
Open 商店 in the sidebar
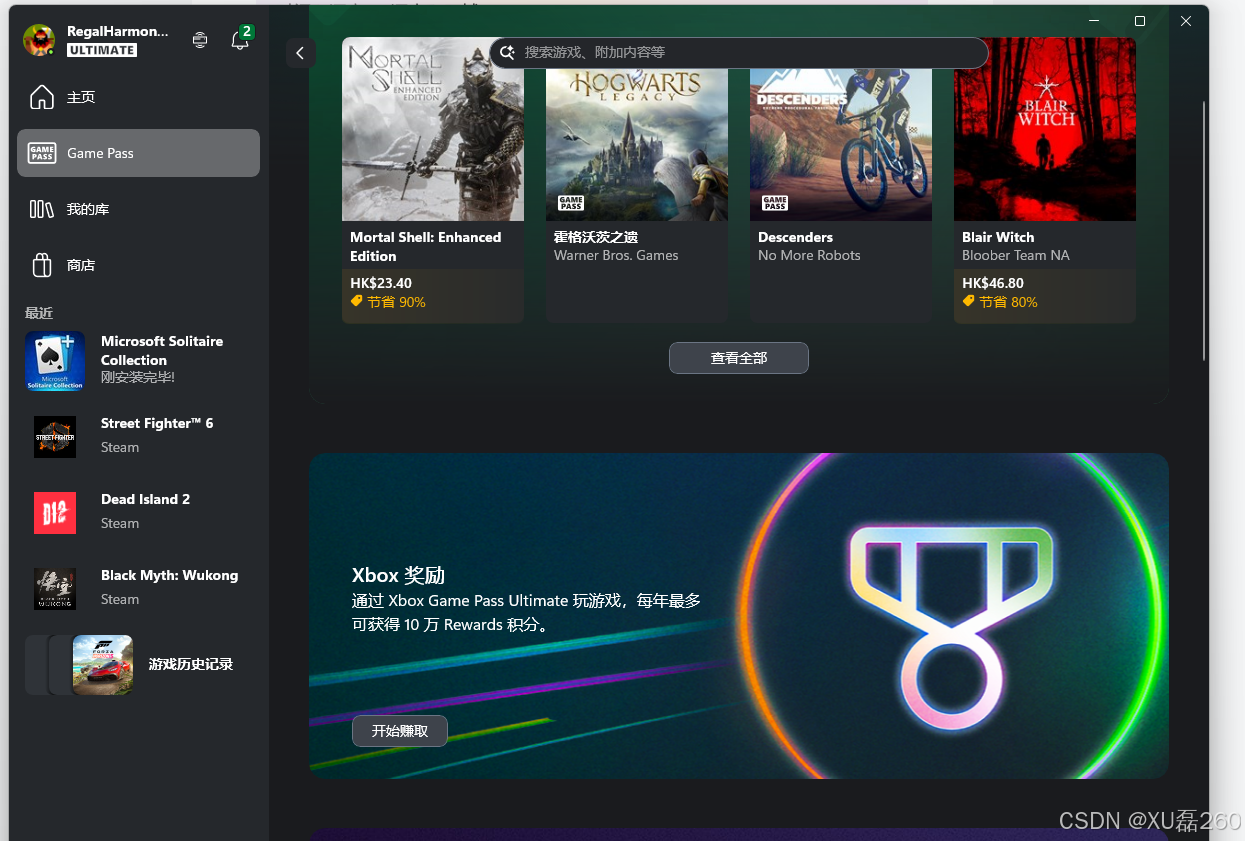[x=138, y=265]
